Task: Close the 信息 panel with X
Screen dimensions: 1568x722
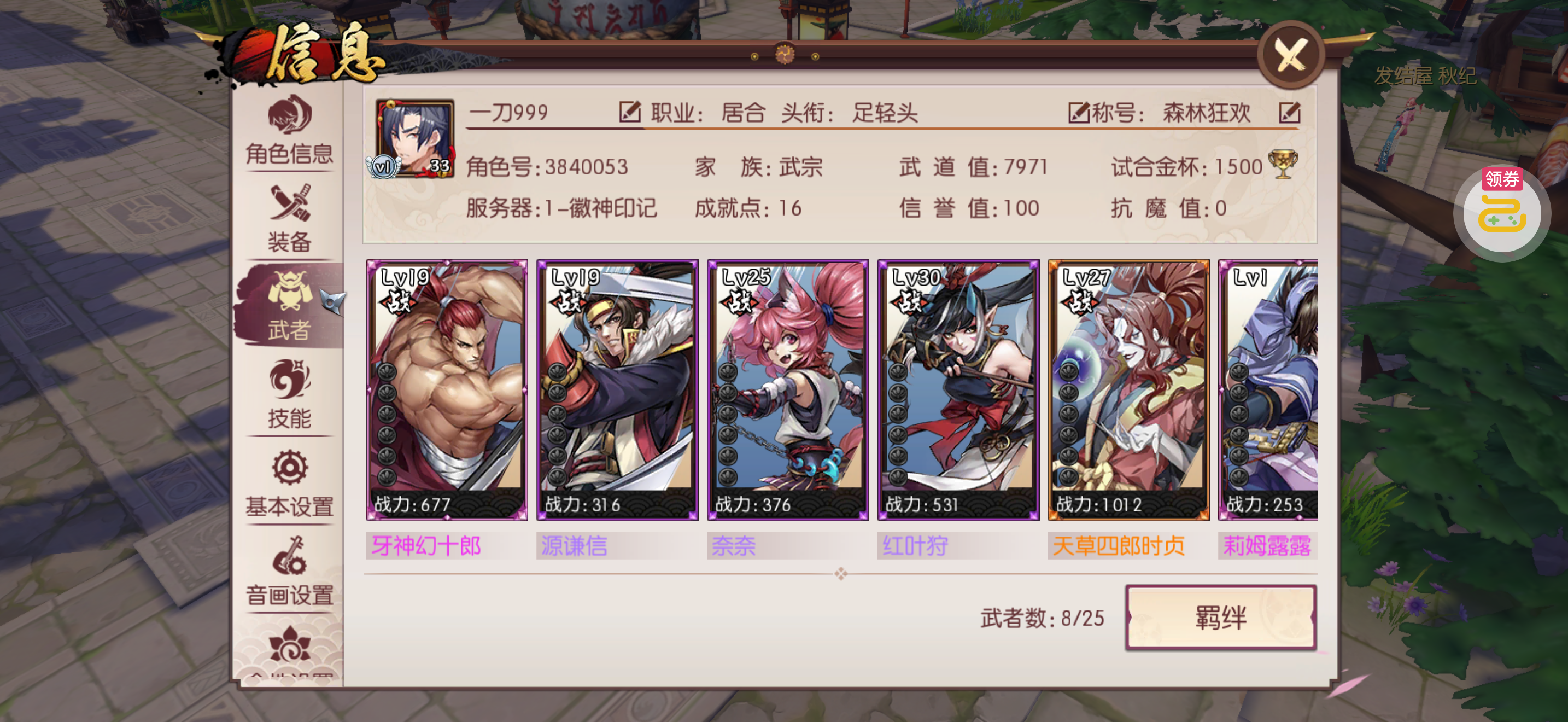Action: (x=1290, y=55)
